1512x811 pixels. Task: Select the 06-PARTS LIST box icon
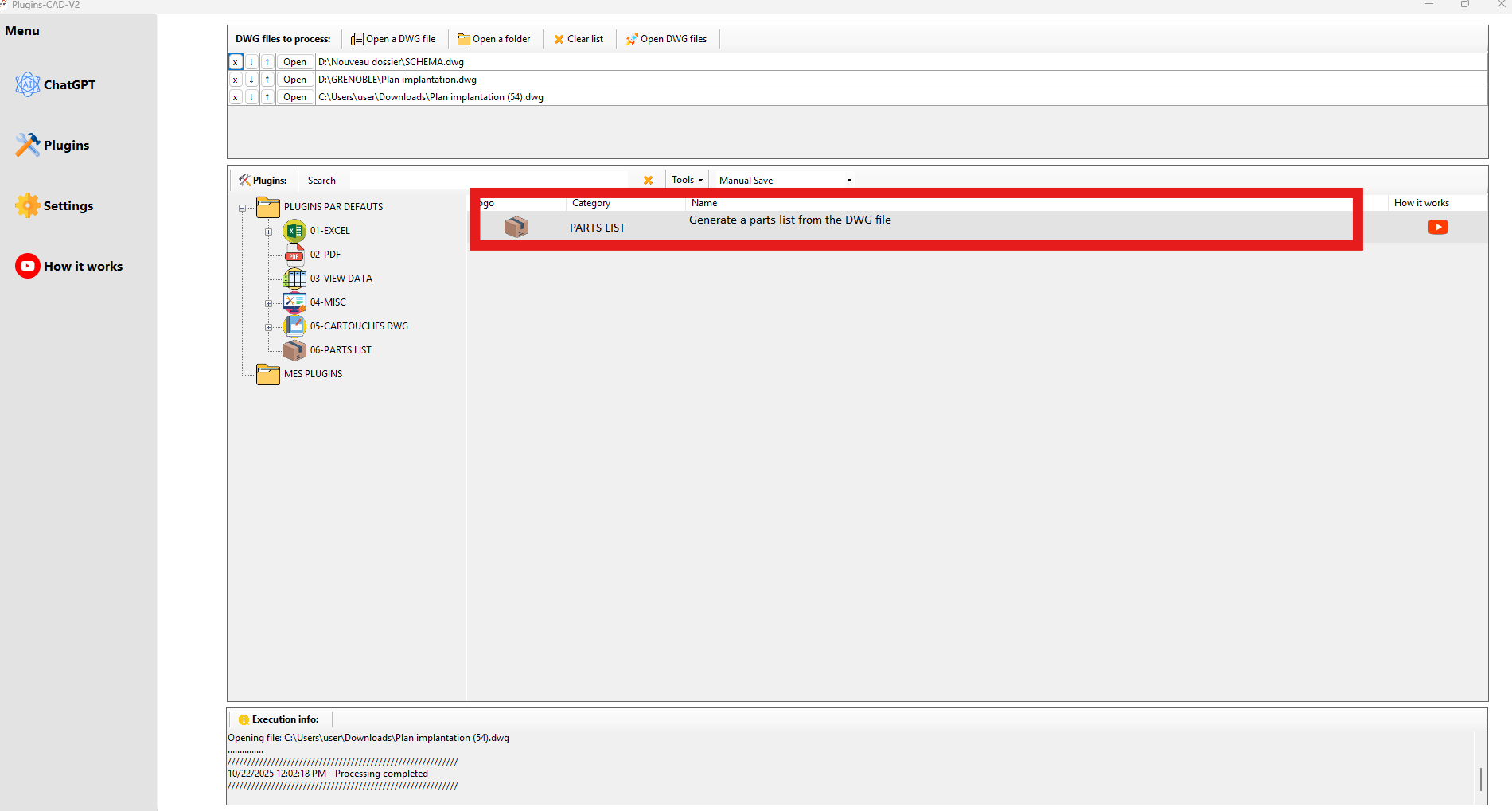tap(294, 350)
